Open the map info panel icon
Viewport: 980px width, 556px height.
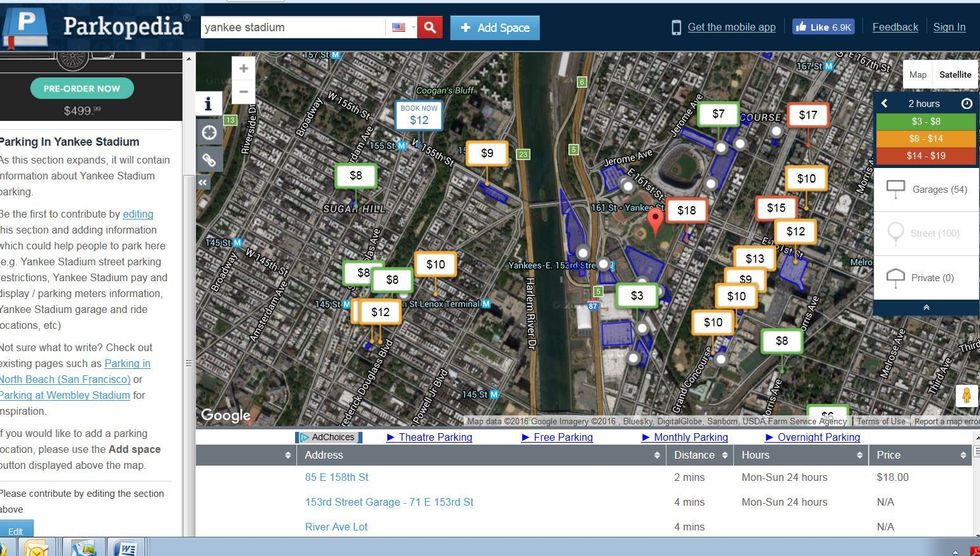coord(208,104)
